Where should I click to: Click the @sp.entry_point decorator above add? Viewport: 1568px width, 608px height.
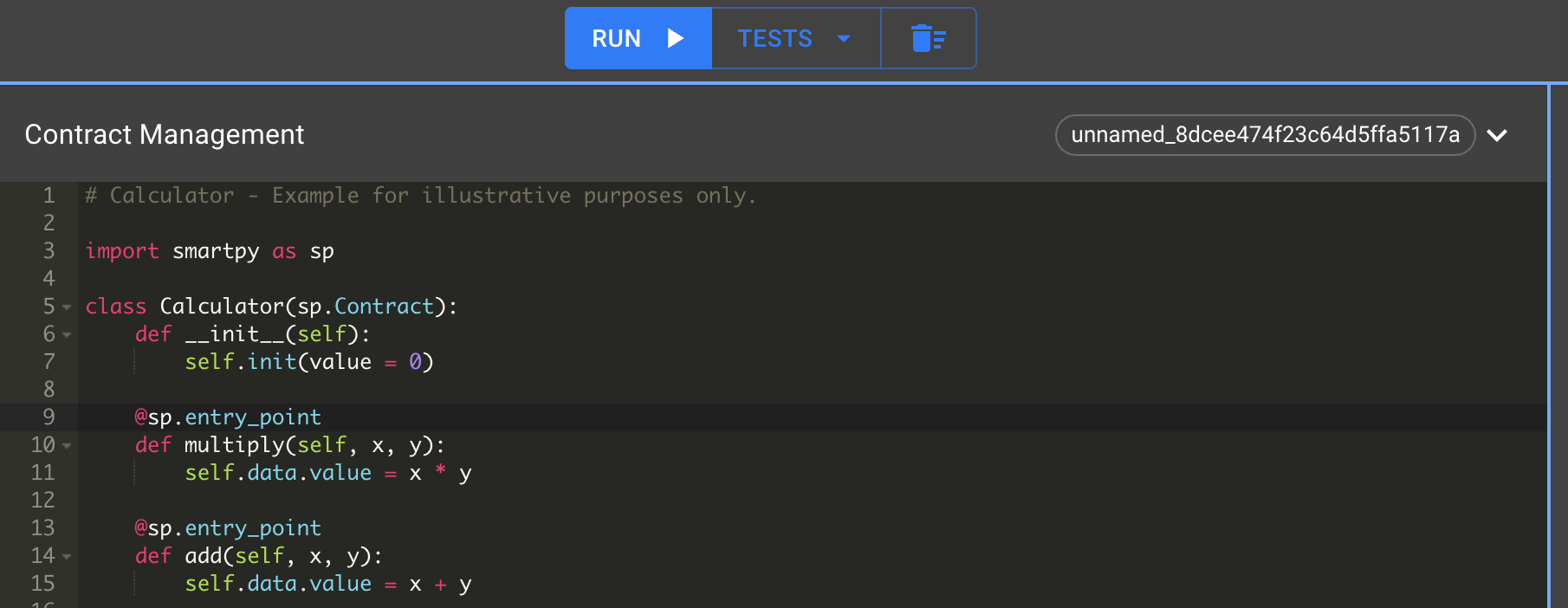tap(228, 528)
